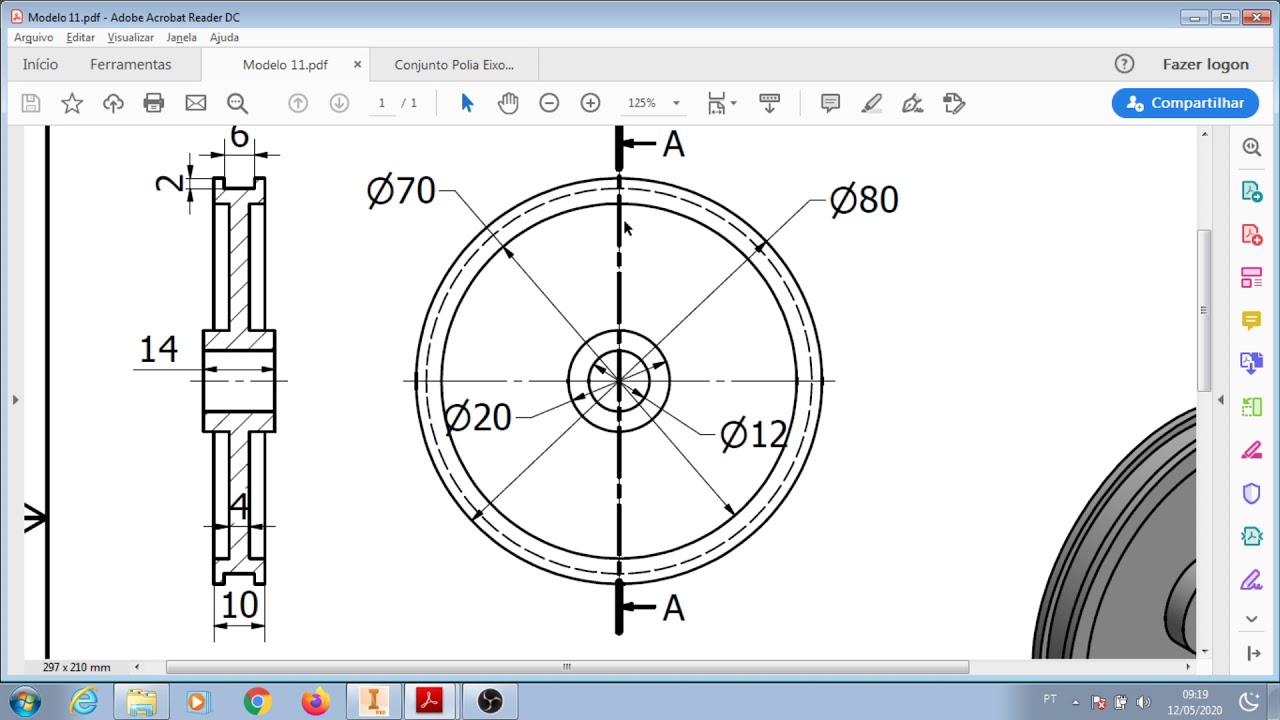The width and height of the screenshot is (1280, 720).
Task: Open Edit PDF layout tool in right pane
Action: [1251, 277]
